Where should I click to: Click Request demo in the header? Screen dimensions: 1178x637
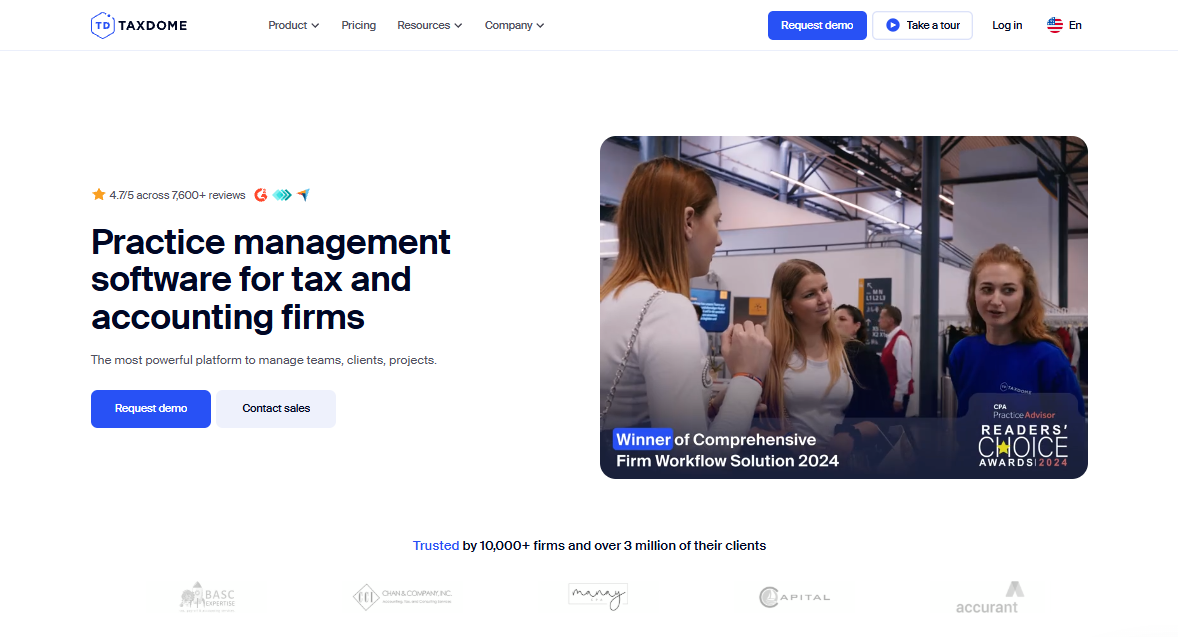pyautogui.click(x=817, y=26)
